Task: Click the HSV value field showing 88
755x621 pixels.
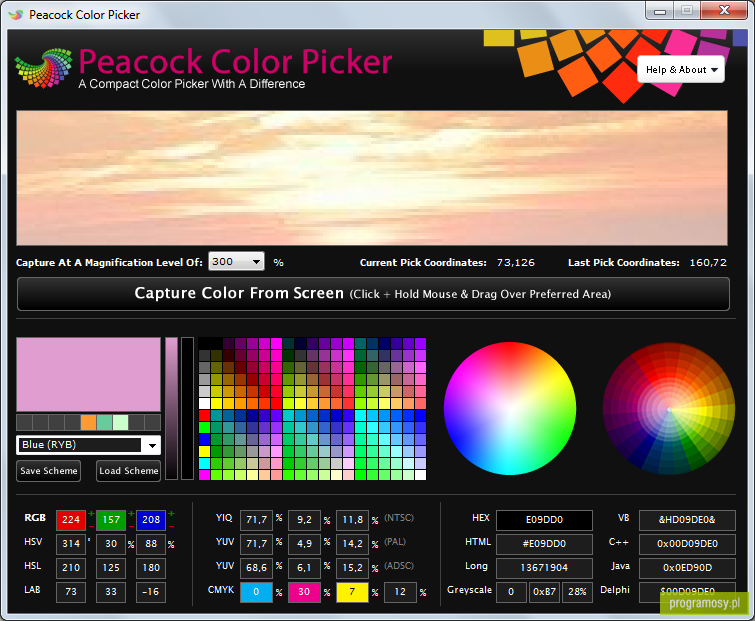Action: coord(151,544)
